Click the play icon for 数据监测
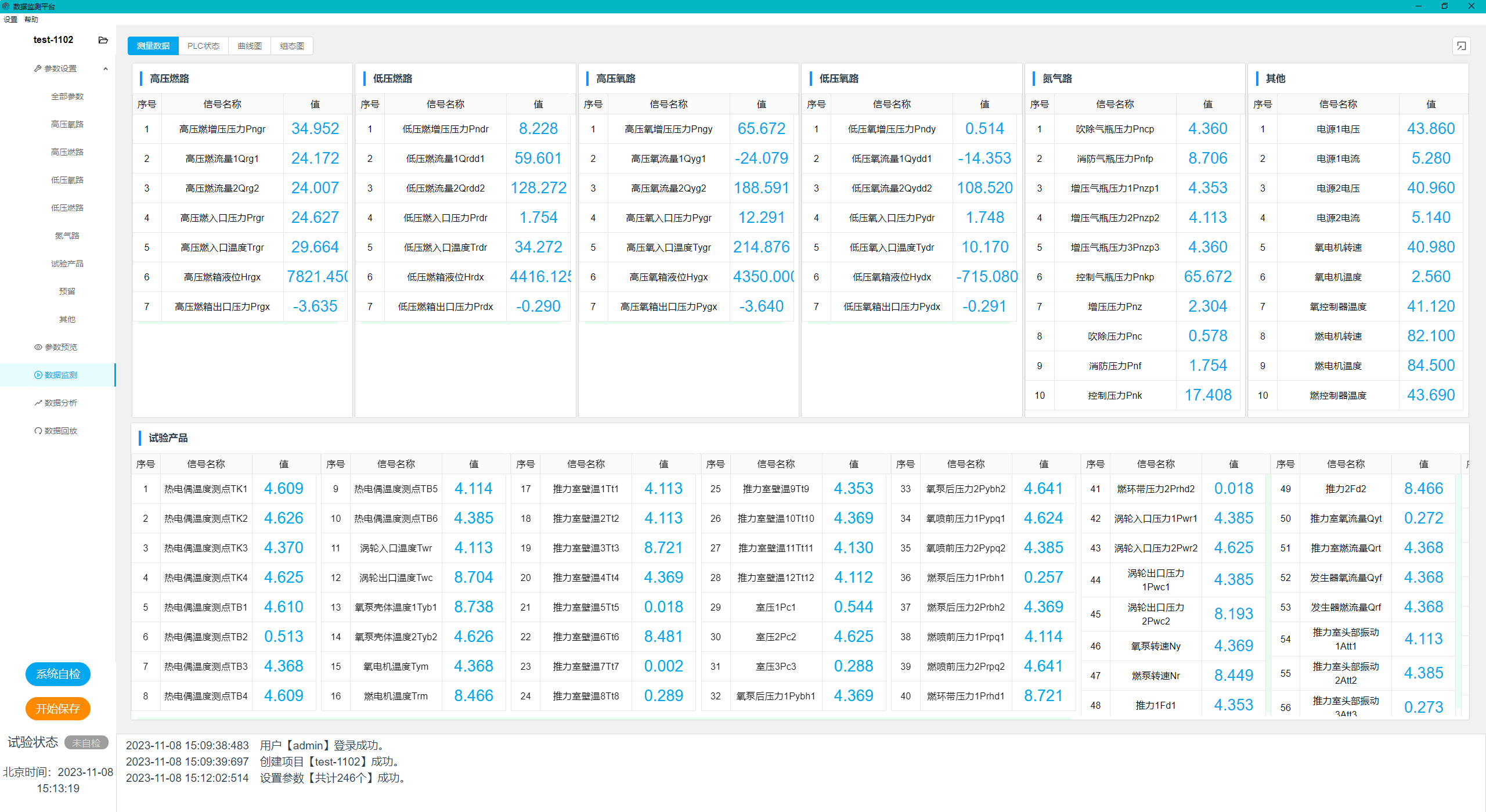Screen dimensions: 1486x812 click(x=38, y=375)
